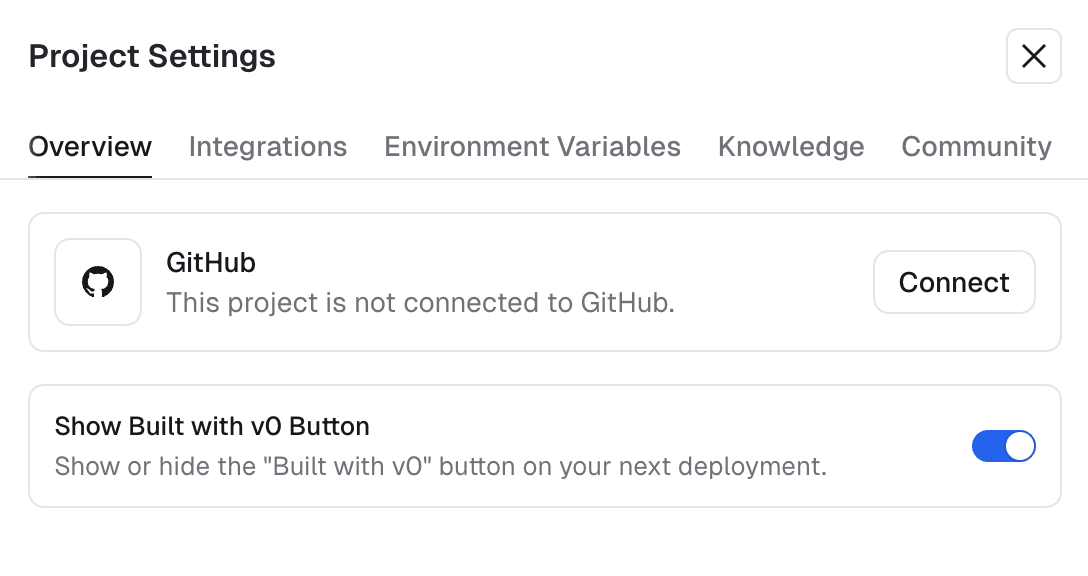Open the Environment Variables tab
Viewport: 1088px width, 576px height.
[532, 146]
